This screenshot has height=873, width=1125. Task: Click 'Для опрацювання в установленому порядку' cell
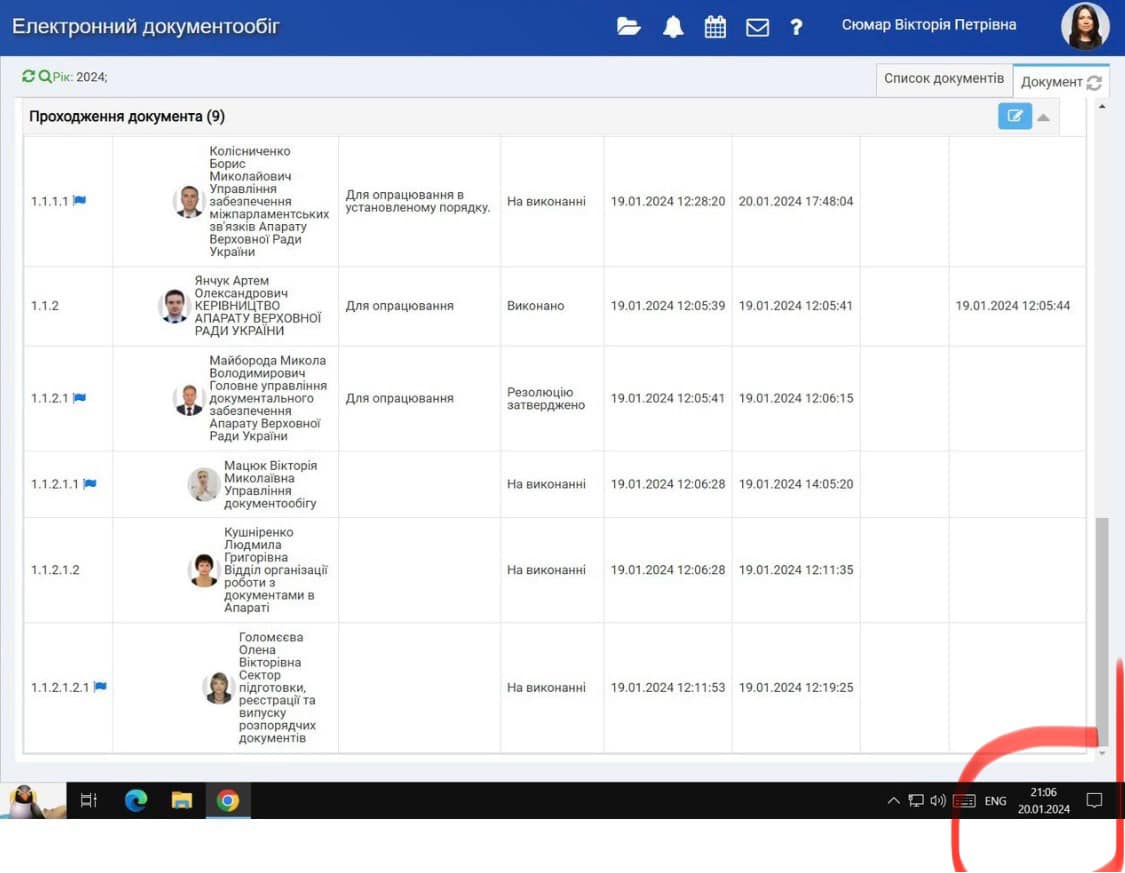coord(418,201)
